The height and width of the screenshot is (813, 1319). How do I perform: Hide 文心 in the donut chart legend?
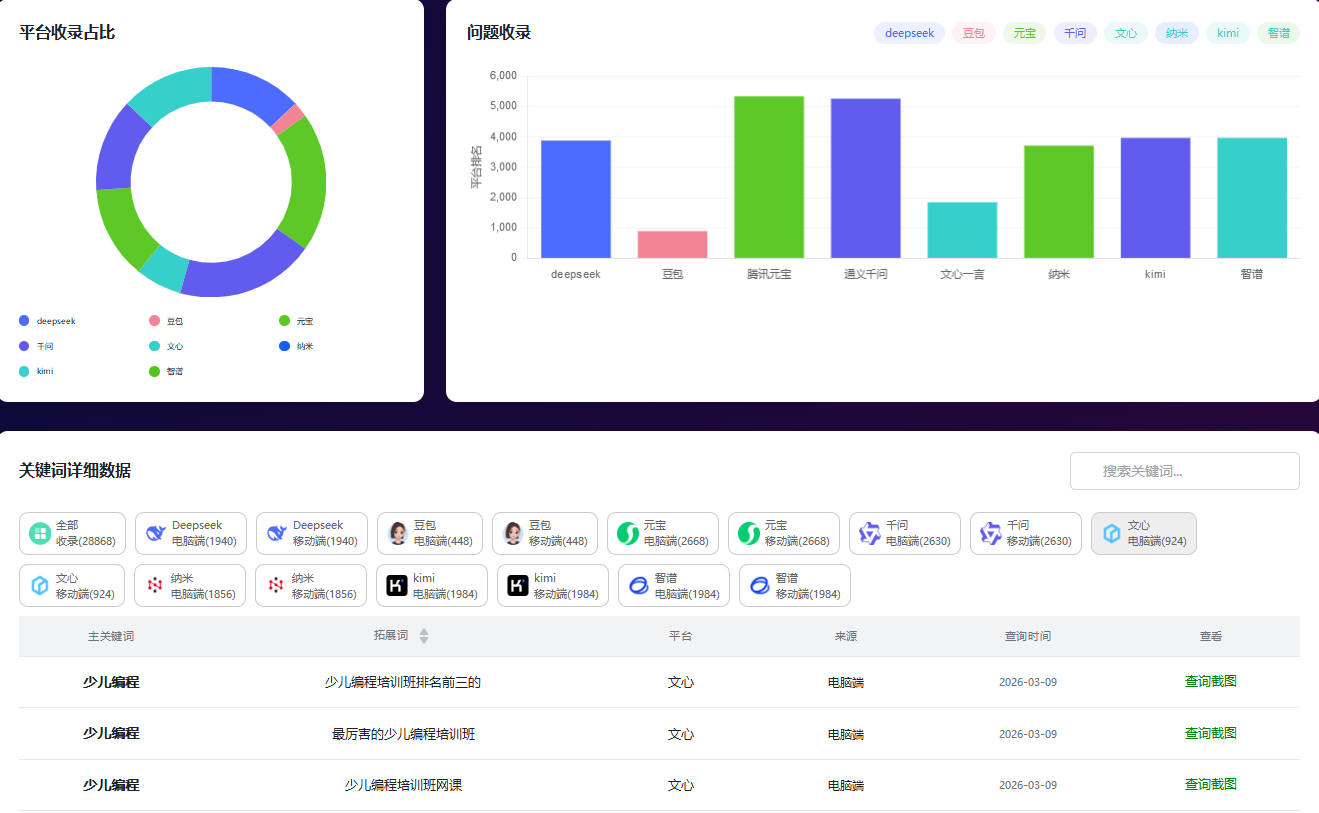click(166, 346)
